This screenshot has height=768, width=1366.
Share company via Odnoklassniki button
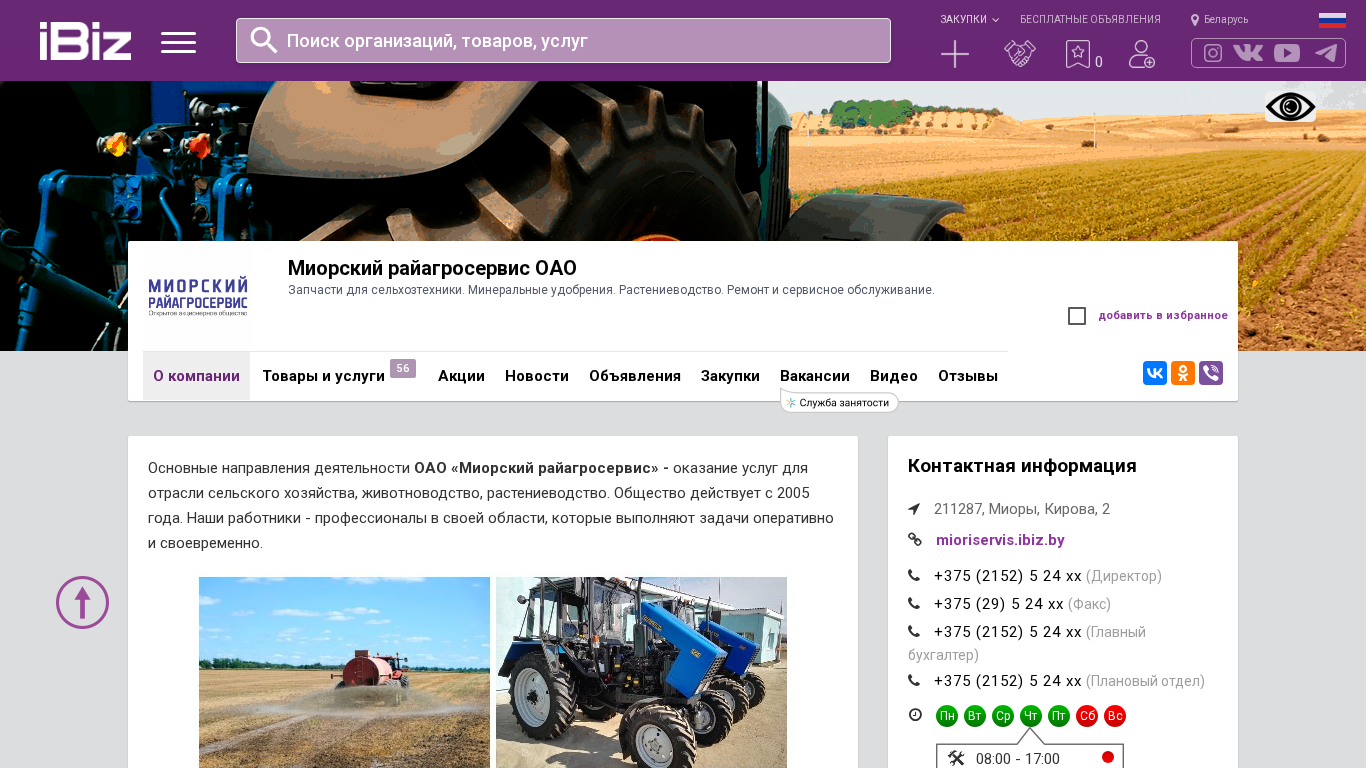[x=1183, y=373]
